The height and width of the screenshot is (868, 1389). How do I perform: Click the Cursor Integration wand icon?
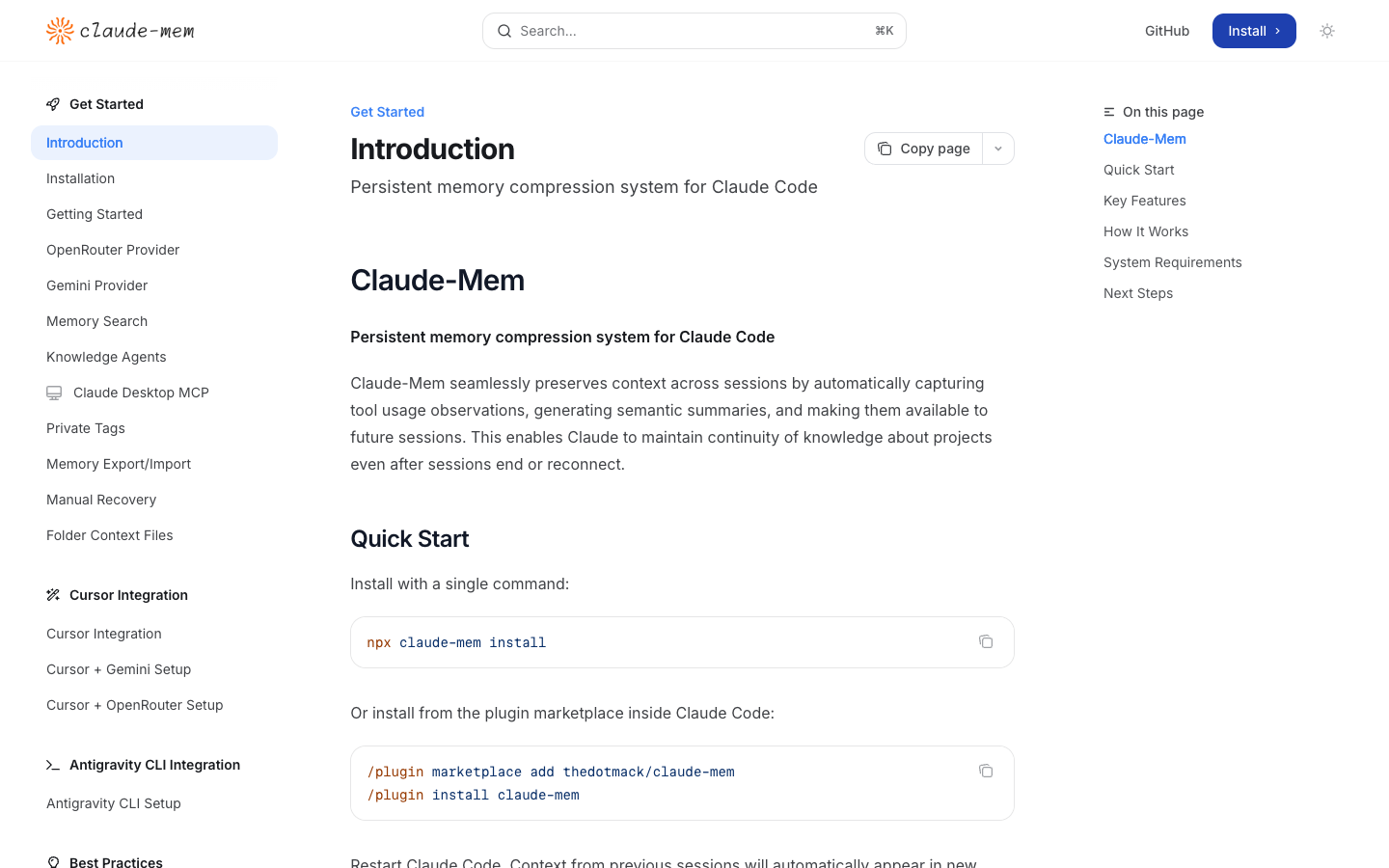tap(53, 595)
